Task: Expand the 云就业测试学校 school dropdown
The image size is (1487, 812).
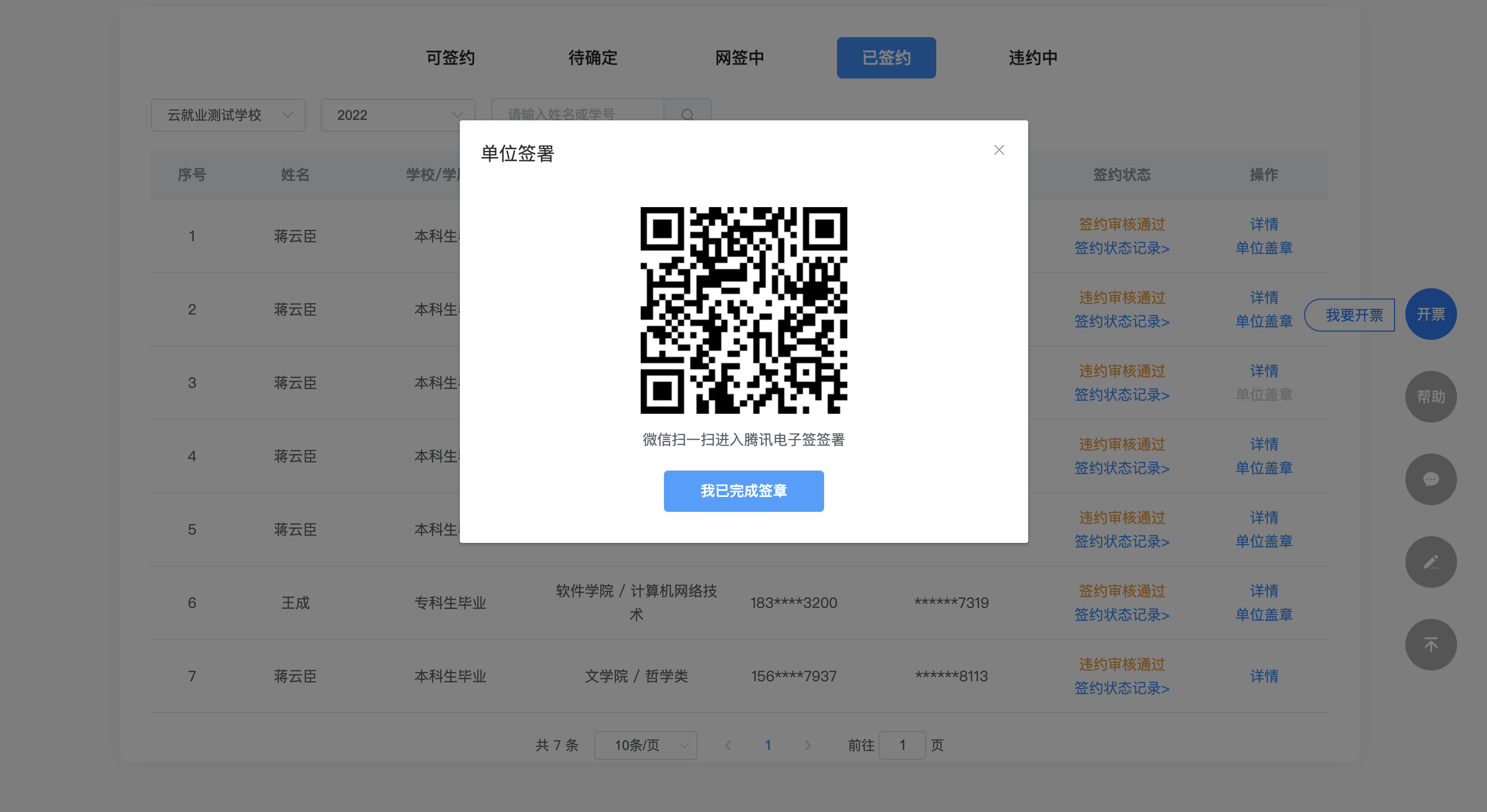Action: pos(228,115)
